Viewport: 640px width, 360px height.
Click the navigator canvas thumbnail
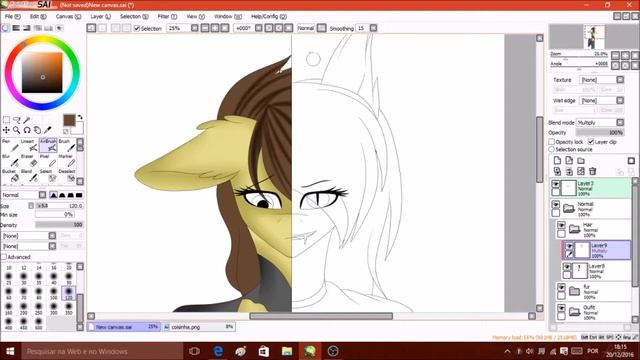(x=594, y=37)
